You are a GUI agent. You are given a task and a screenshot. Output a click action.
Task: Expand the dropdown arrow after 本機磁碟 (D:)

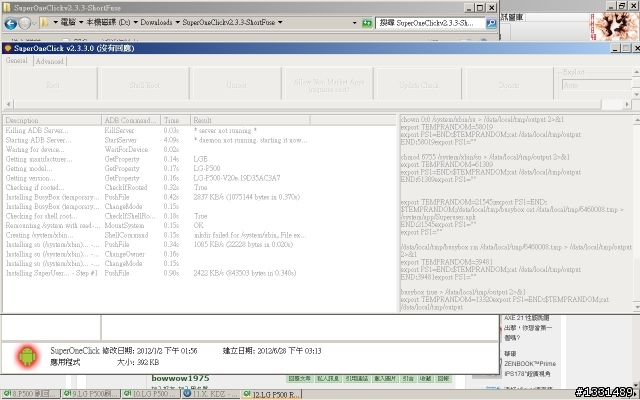(135, 22)
